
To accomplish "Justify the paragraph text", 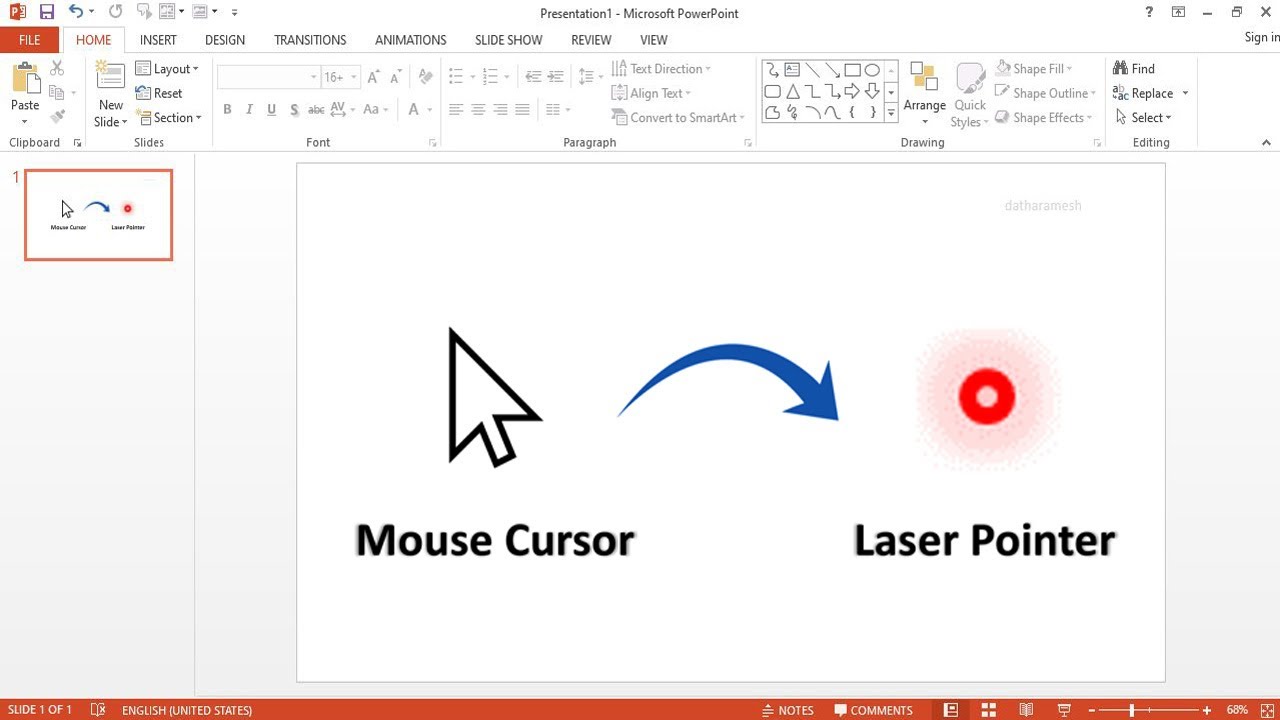I will pyautogui.click(x=522, y=110).
